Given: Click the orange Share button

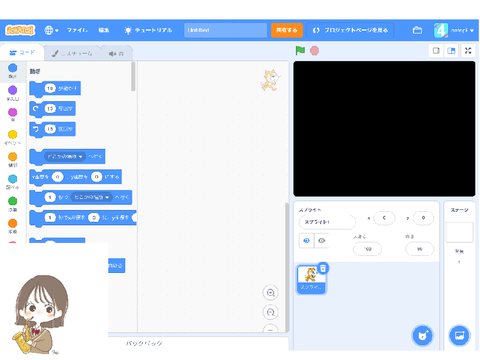Looking at the screenshot, I should pos(287,30).
